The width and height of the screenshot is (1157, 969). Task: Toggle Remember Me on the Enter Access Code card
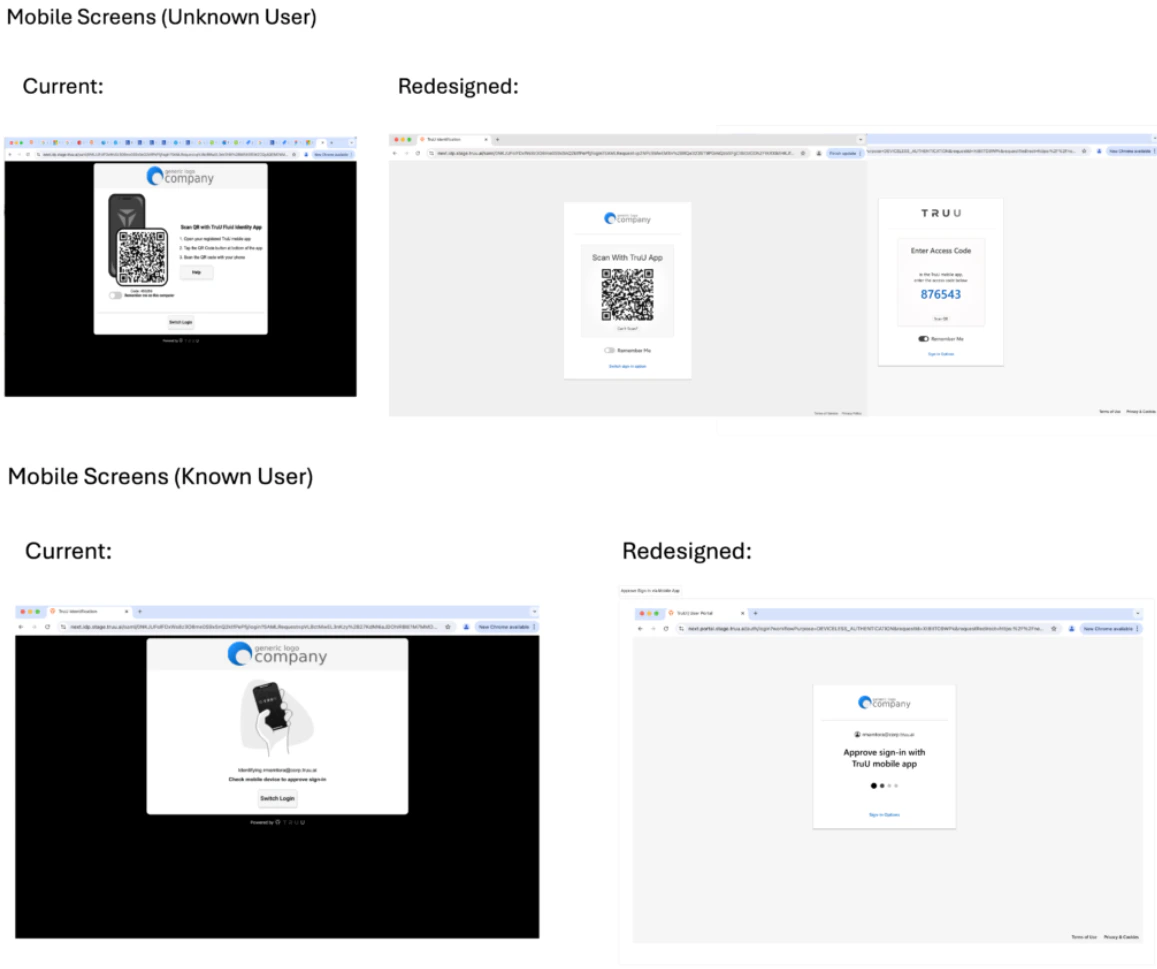click(923, 339)
